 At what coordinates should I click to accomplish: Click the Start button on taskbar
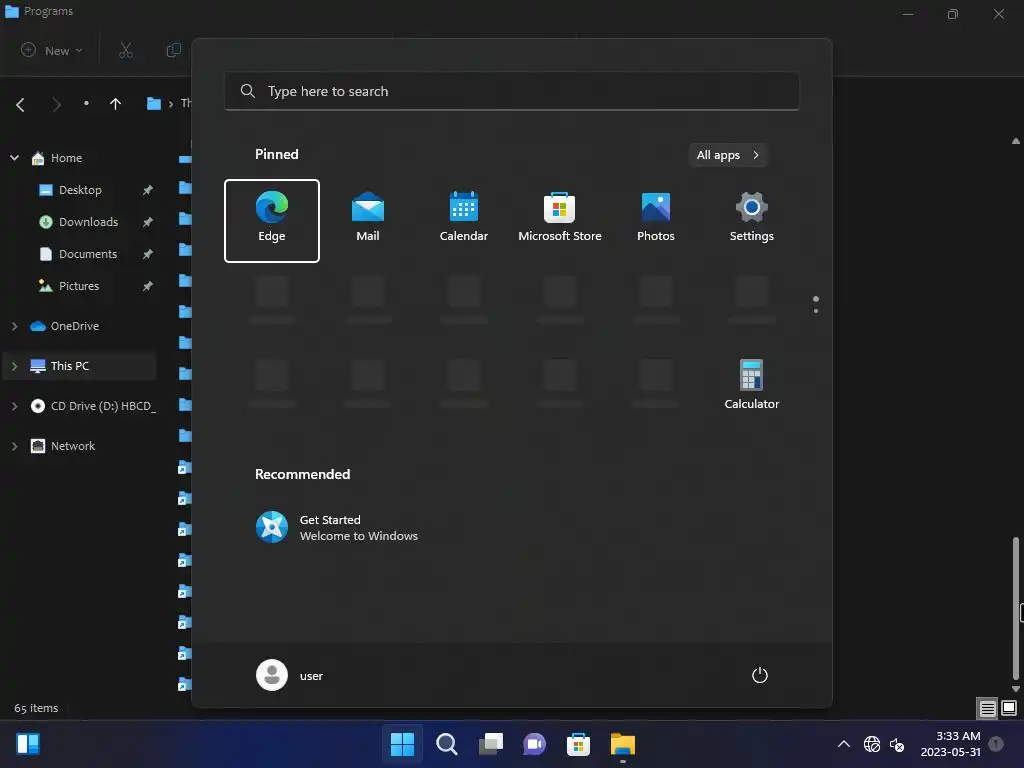click(402, 744)
